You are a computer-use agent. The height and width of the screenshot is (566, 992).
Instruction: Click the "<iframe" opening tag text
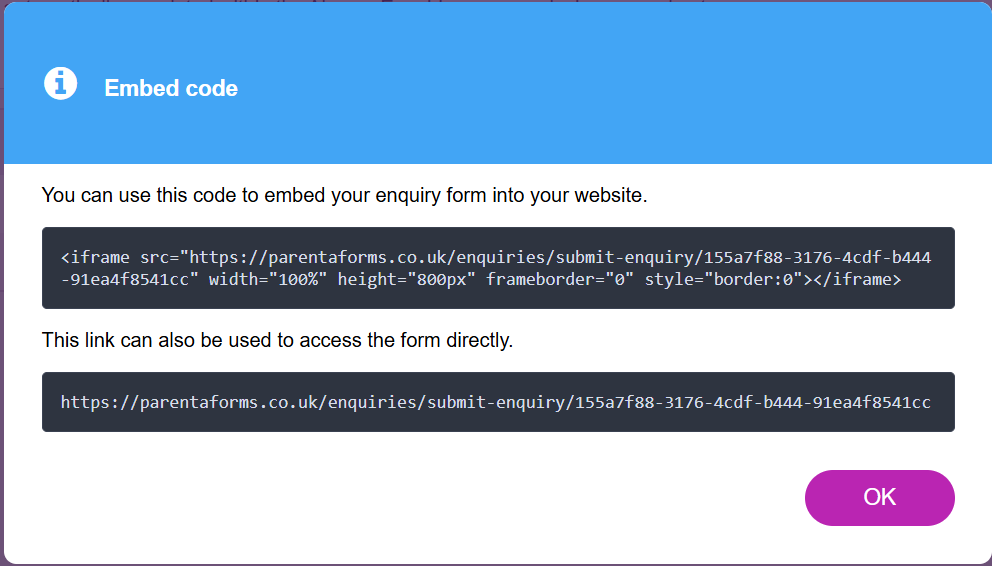coord(96,257)
